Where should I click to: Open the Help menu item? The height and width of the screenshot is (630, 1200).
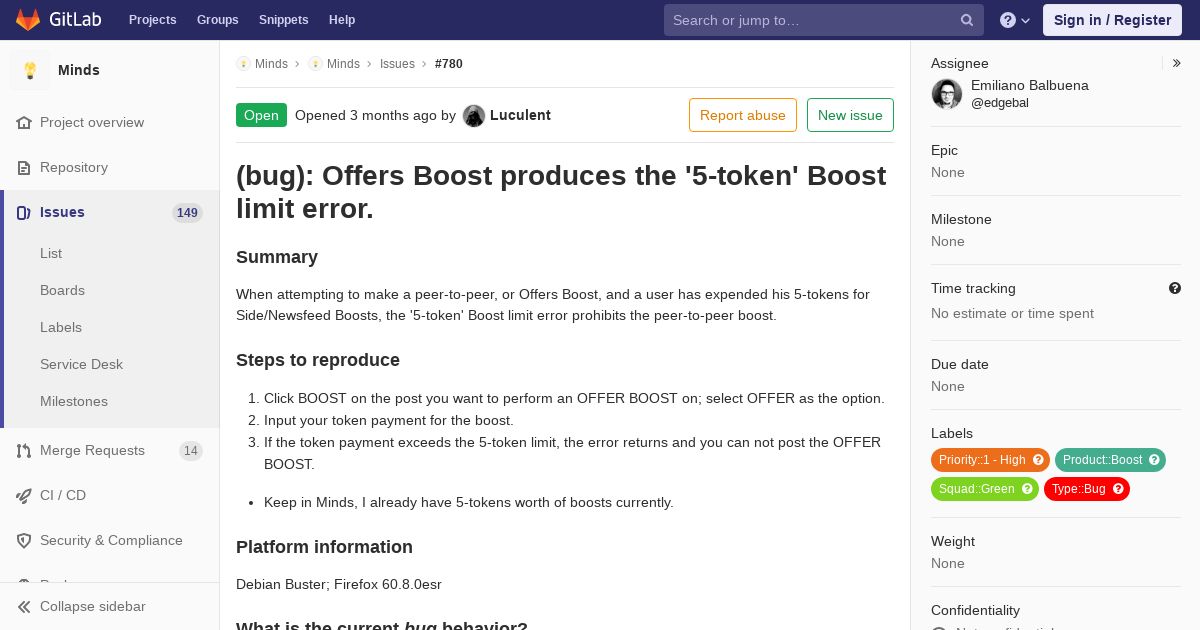pos(342,20)
